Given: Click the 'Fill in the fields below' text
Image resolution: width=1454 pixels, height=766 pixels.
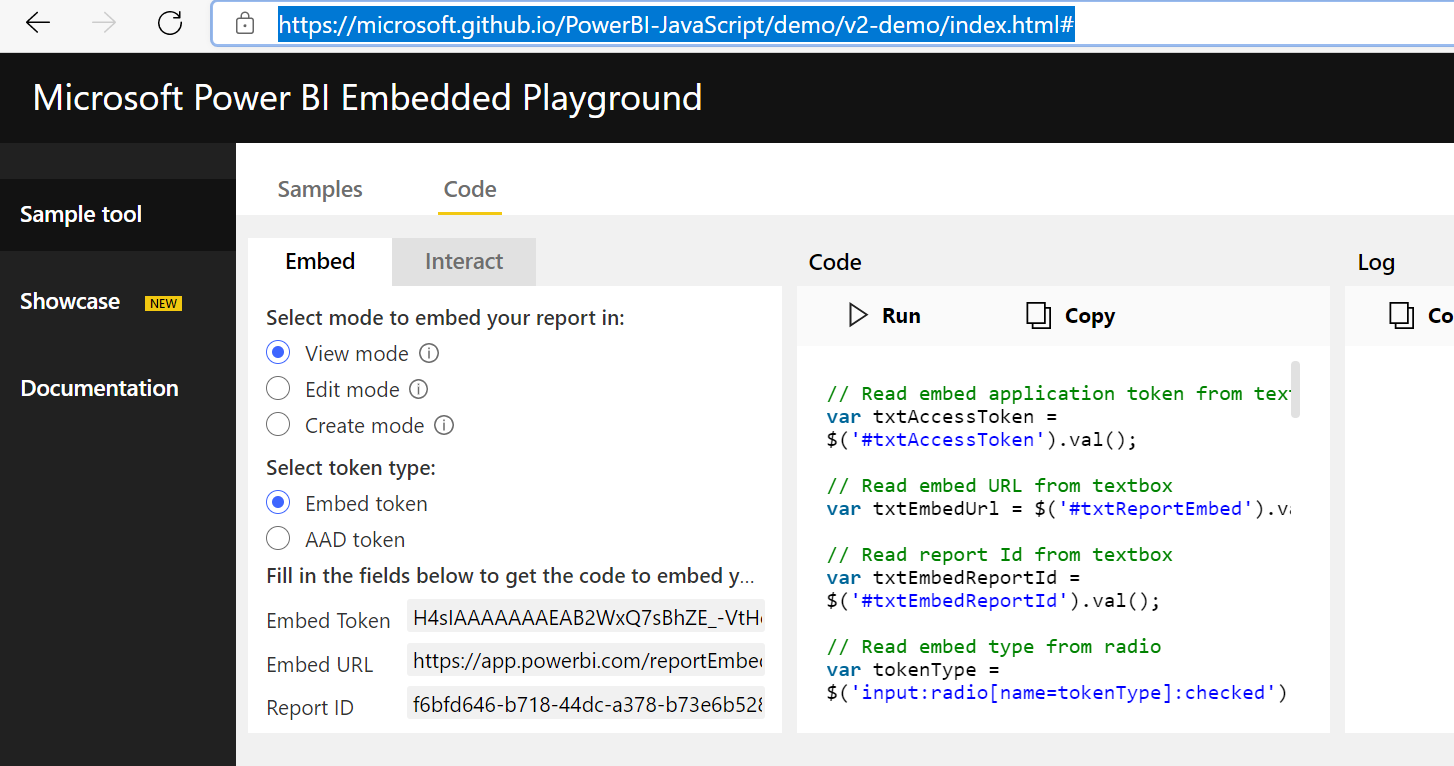Looking at the screenshot, I should click(510, 576).
